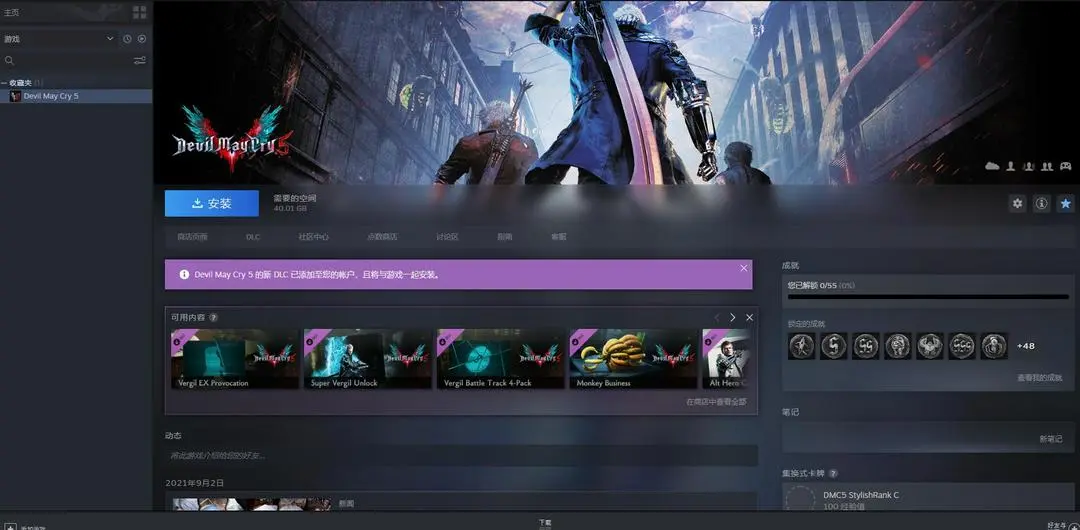Screen dimensions: 1080x530
Task: Click the achievements progress bar
Action: [928, 297]
